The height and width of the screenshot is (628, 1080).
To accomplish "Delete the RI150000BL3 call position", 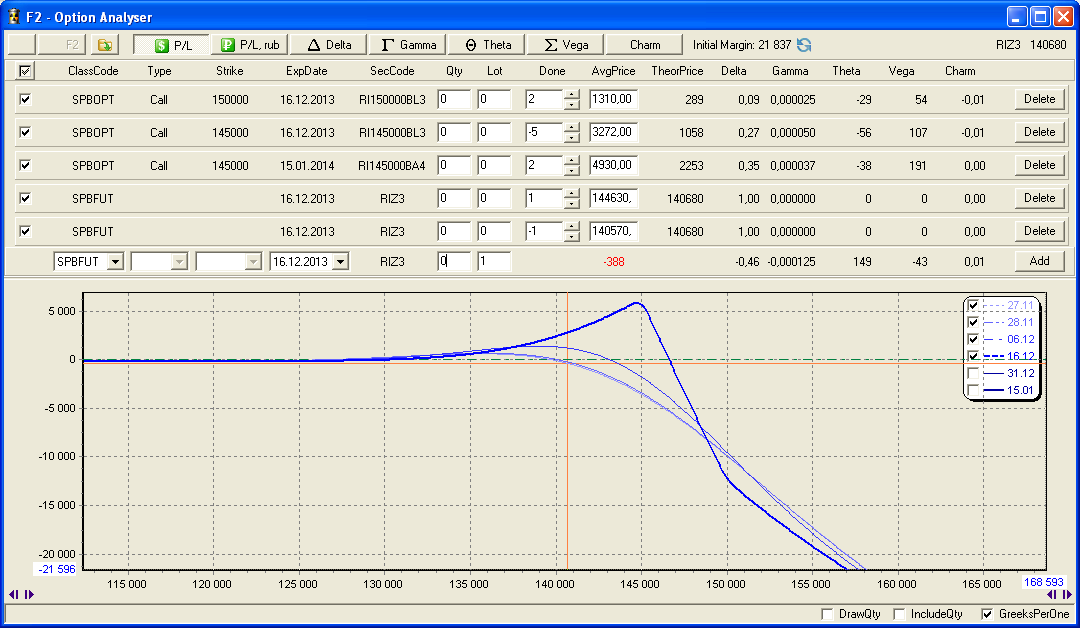I will (1039, 99).
